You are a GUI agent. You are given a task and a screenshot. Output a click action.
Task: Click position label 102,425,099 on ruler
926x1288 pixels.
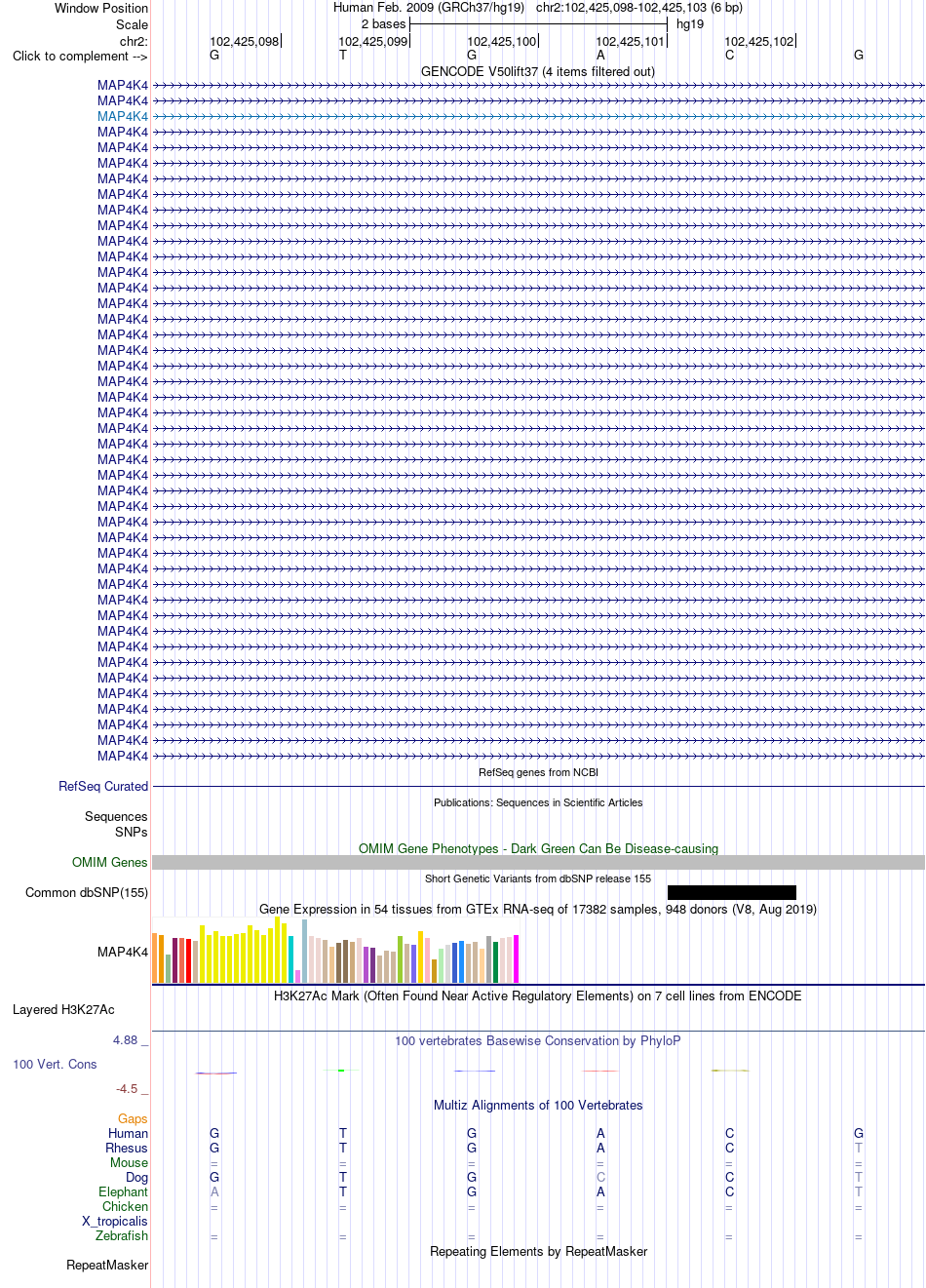pyautogui.click(x=372, y=41)
